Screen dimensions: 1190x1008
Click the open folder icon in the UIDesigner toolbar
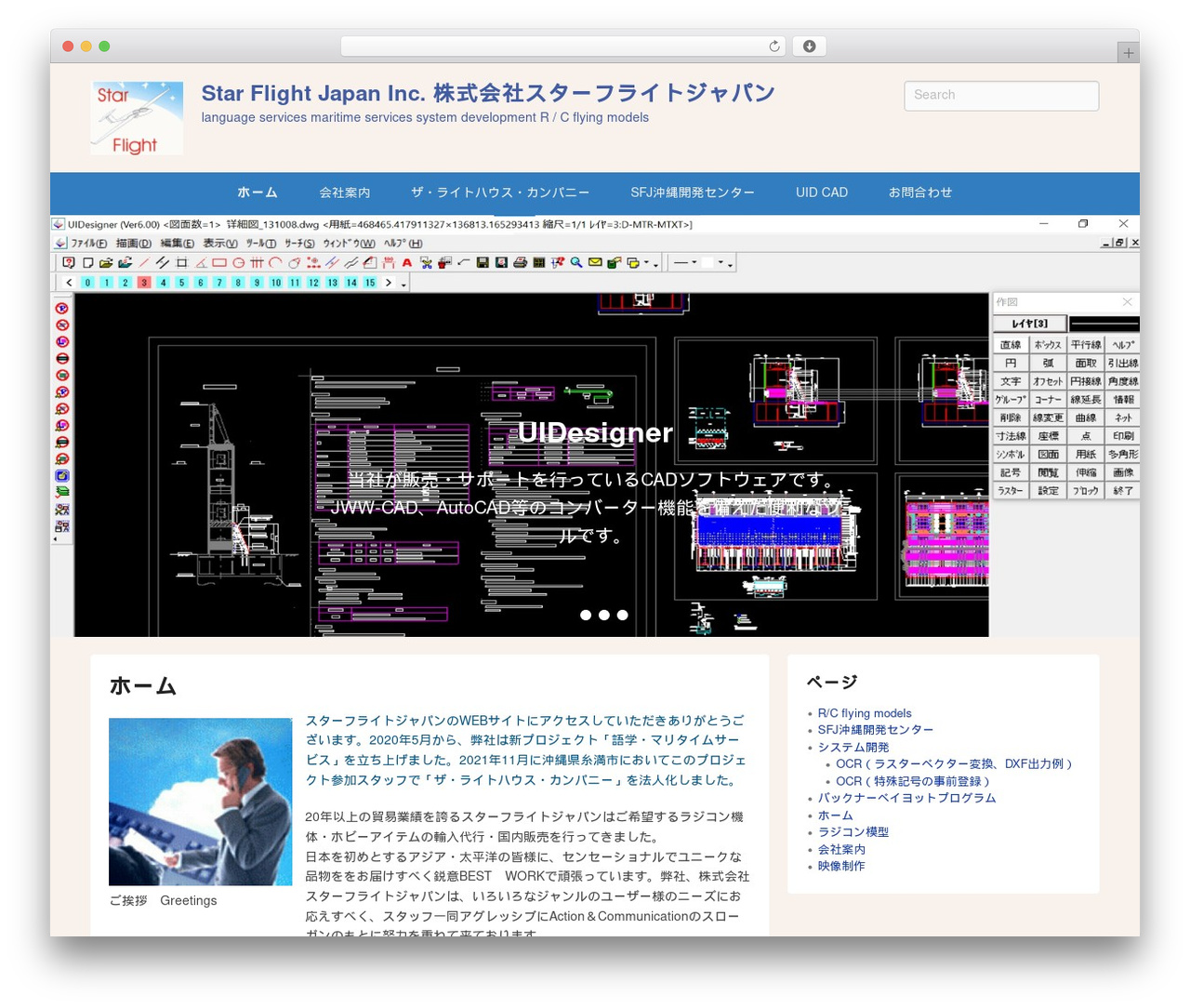106,262
